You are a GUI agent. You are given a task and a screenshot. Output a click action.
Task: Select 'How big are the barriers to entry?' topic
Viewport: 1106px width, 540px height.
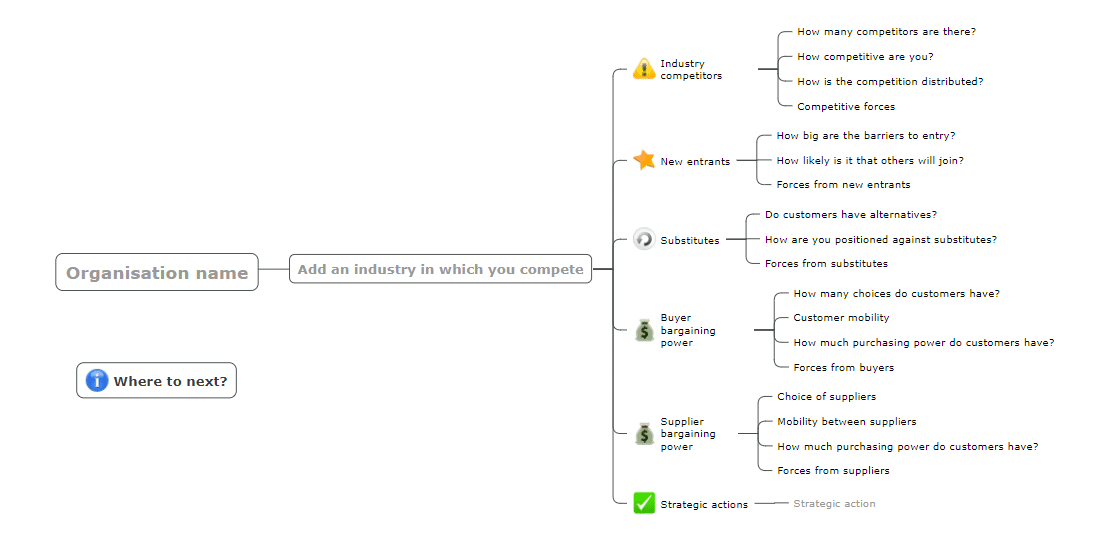tap(866, 135)
